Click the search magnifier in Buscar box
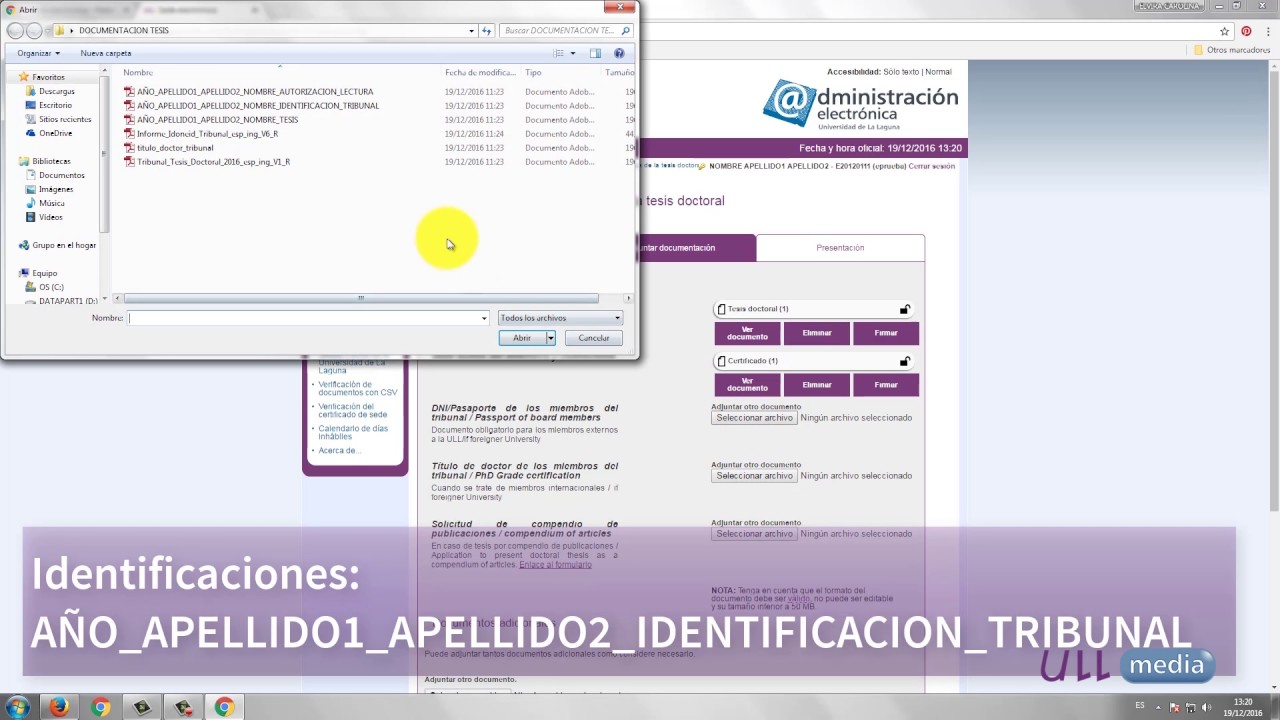Screen dimensions: 1280x720 pyautogui.click(x=626, y=31)
